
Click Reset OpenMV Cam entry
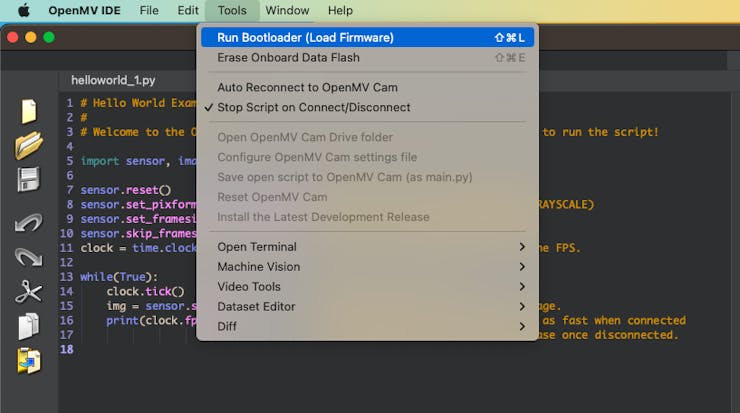click(x=367, y=197)
